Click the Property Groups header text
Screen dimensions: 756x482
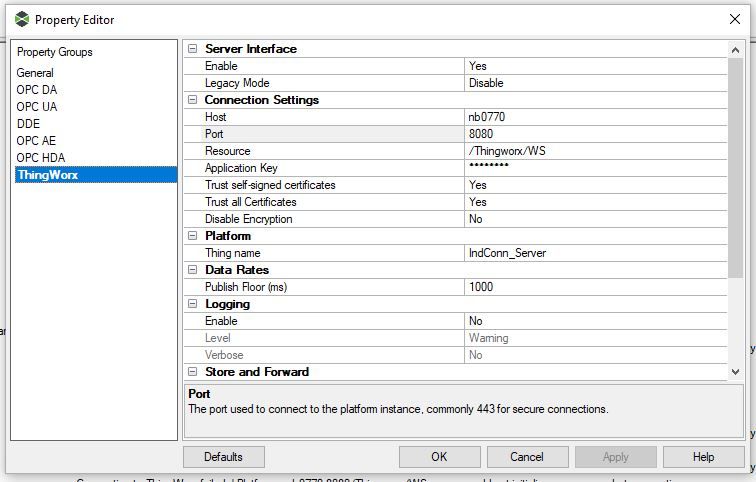[x=54, y=52]
